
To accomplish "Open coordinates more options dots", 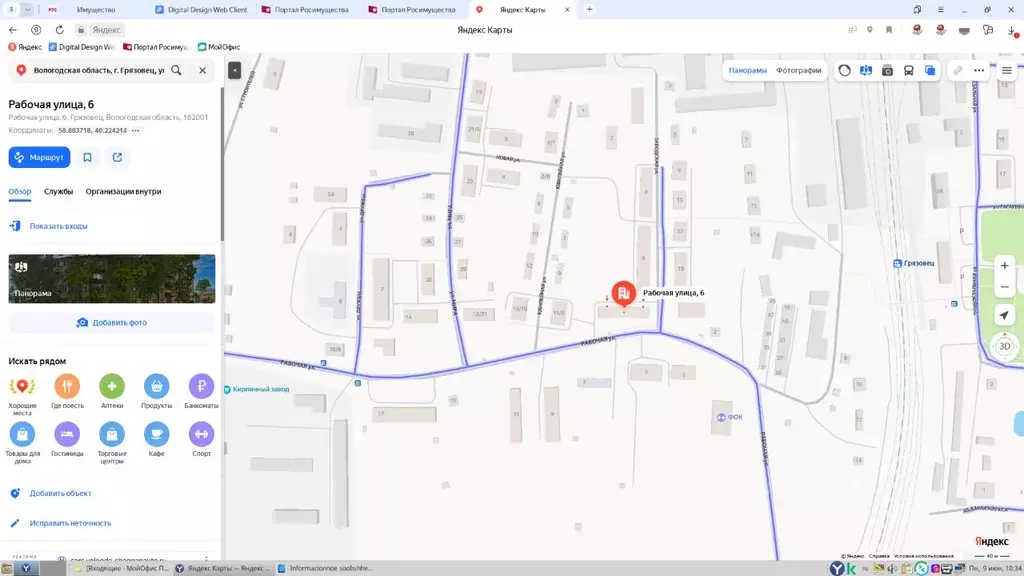I will [x=136, y=131].
